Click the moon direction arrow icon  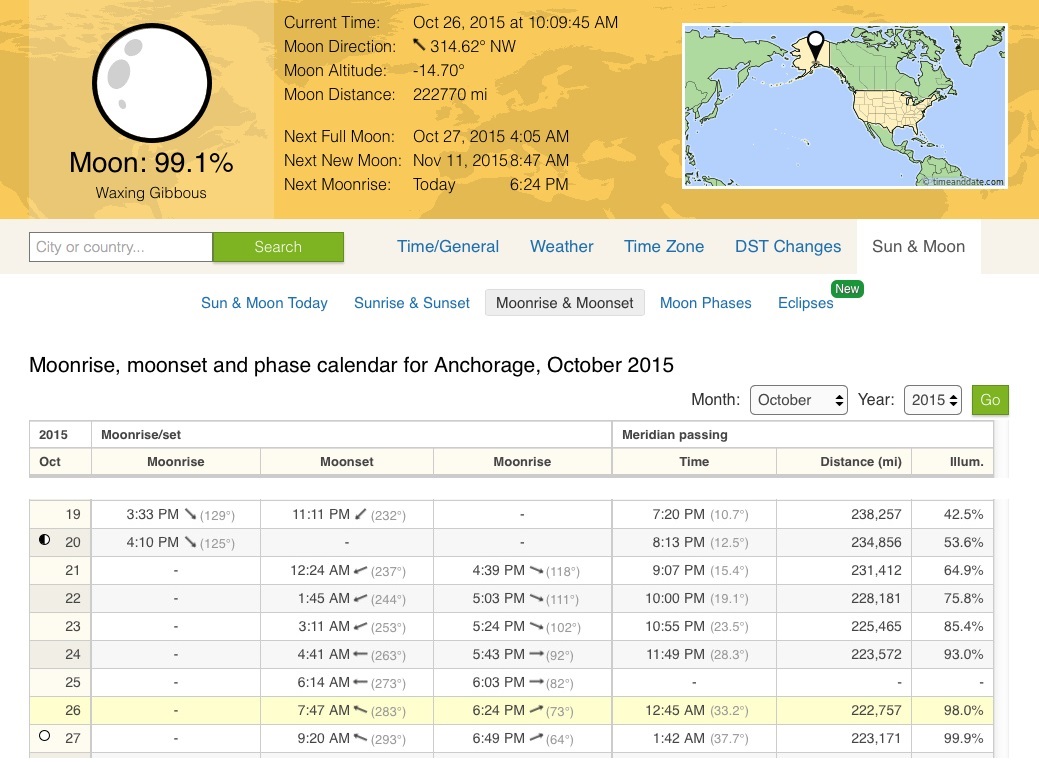[419, 47]
